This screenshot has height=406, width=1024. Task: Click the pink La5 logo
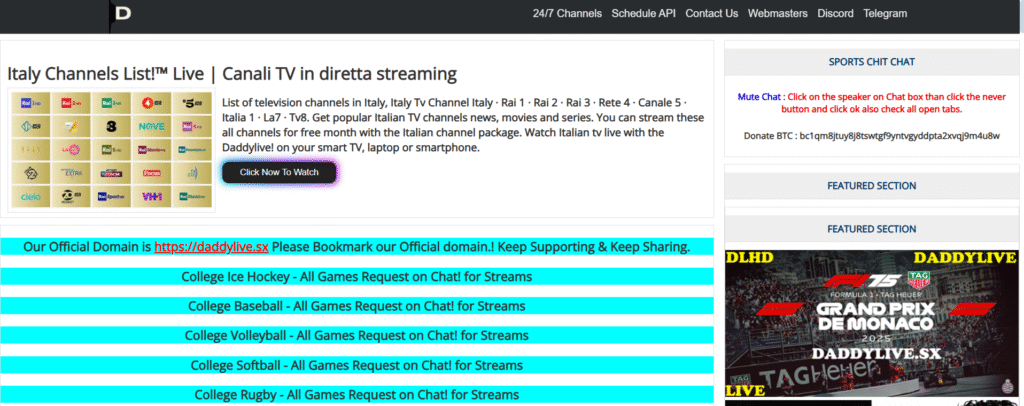click(71, 149)
